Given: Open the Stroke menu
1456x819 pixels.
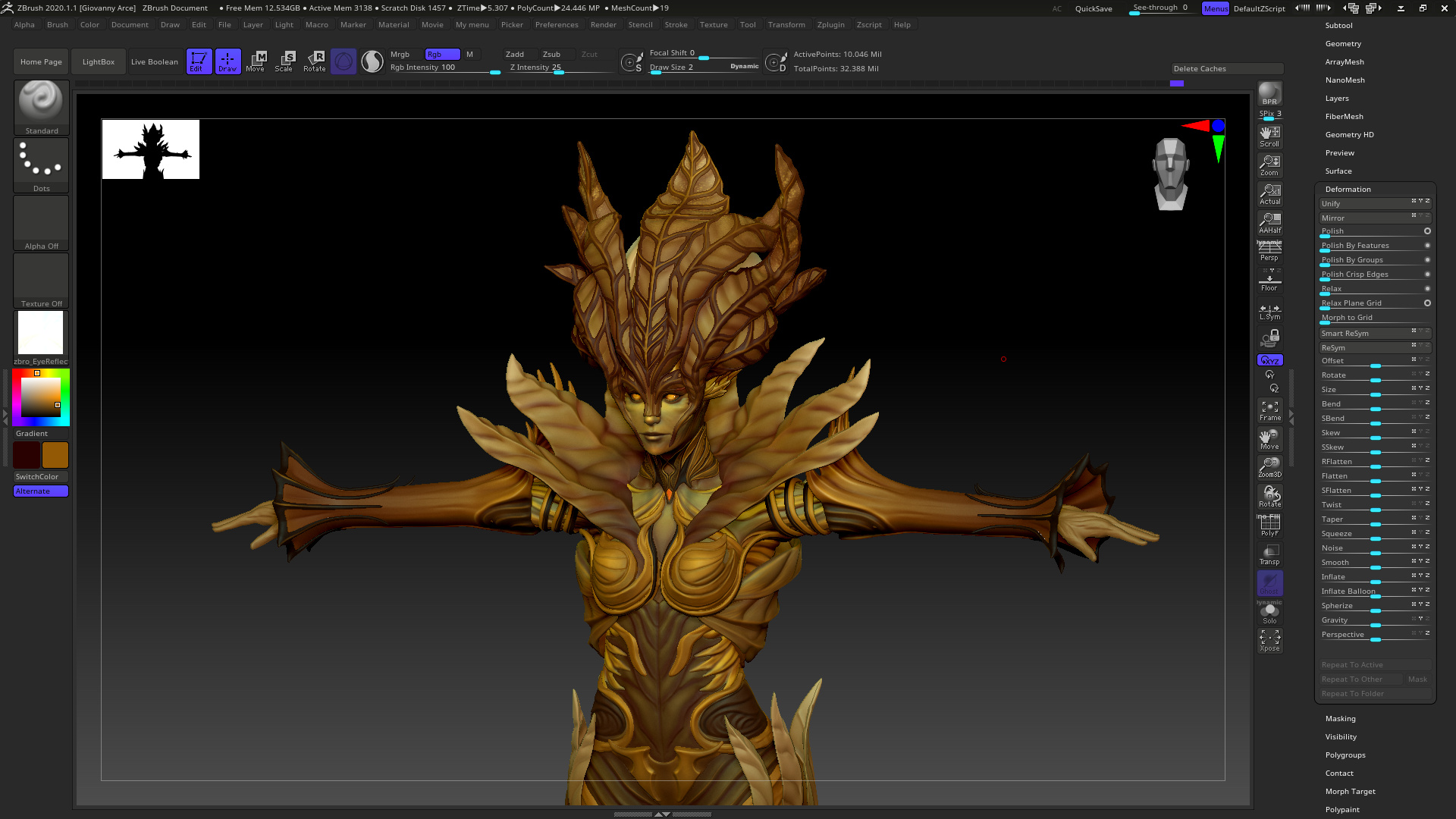Looking at the screenshot, I should [x=676, y=24].
